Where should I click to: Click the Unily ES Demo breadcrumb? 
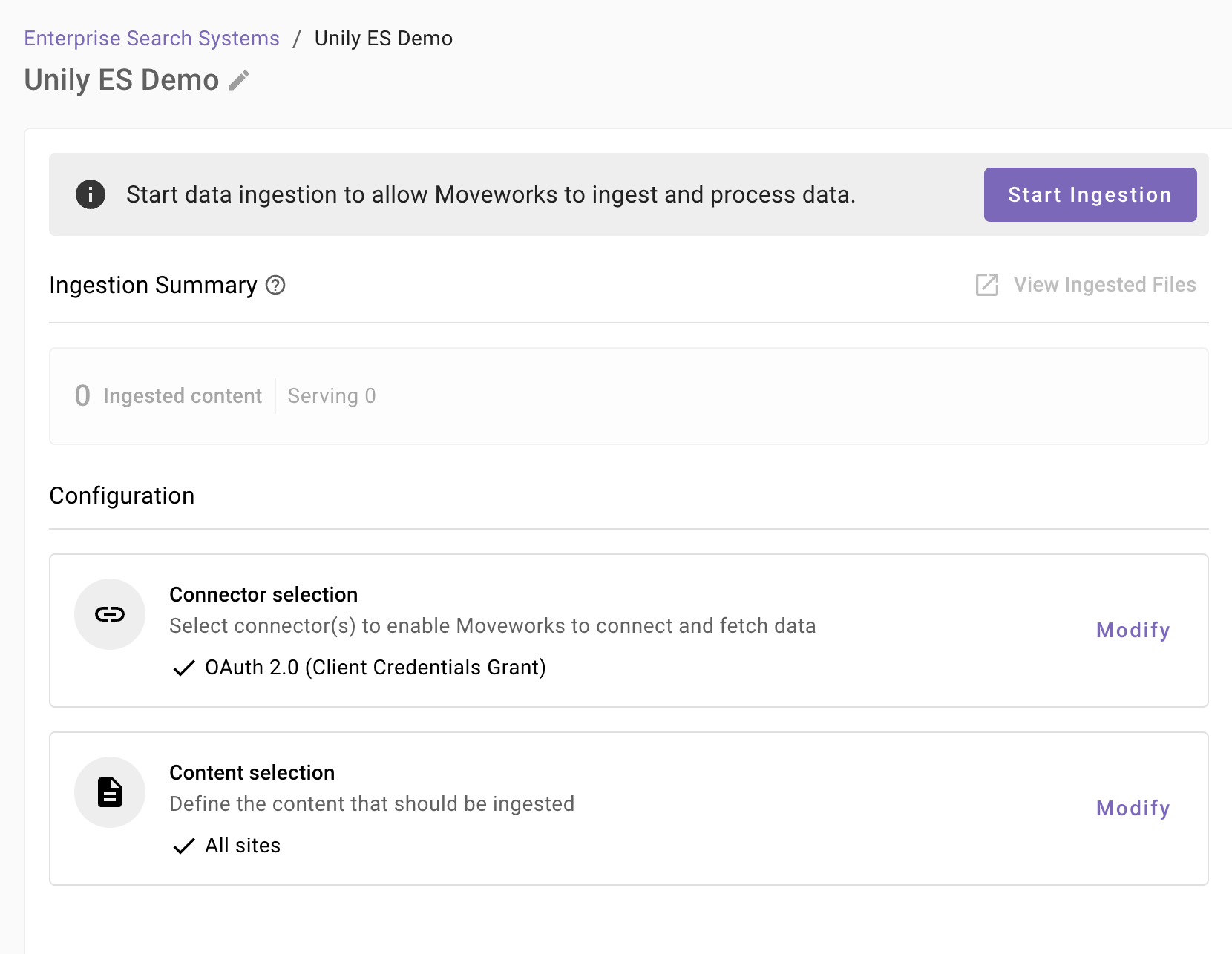[383, 39]
